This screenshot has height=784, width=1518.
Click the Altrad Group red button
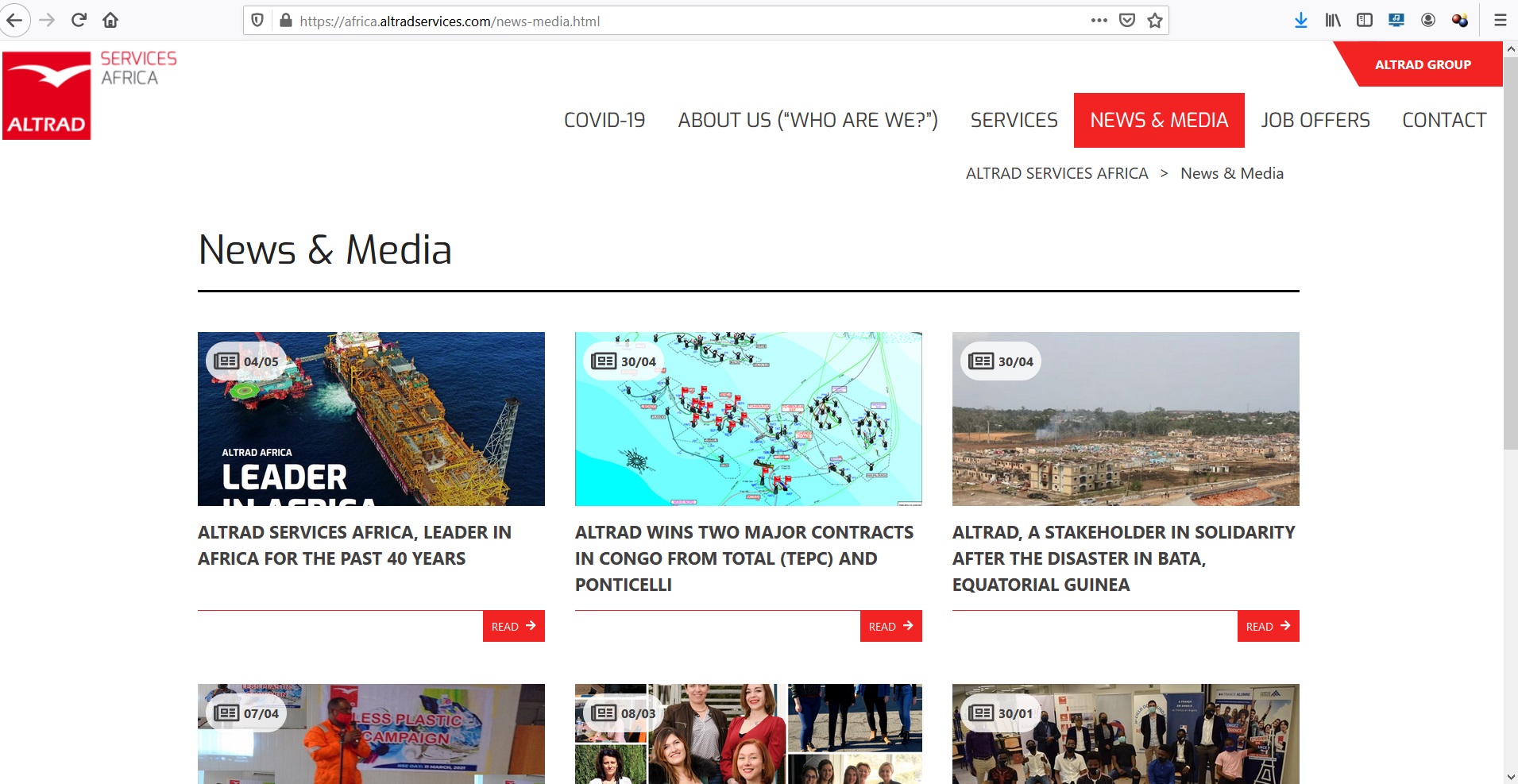click(x=1422, y=64)
